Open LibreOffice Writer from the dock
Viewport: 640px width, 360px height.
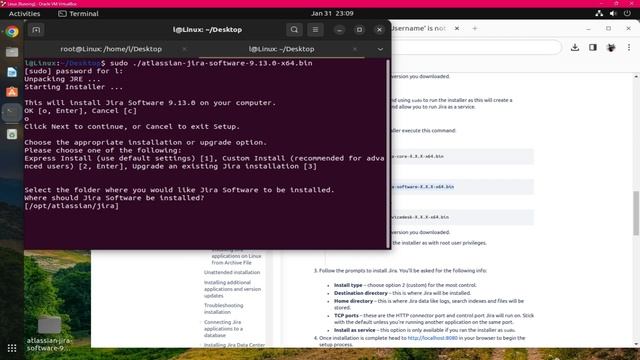pyautogui.click(x=12, y=72)
